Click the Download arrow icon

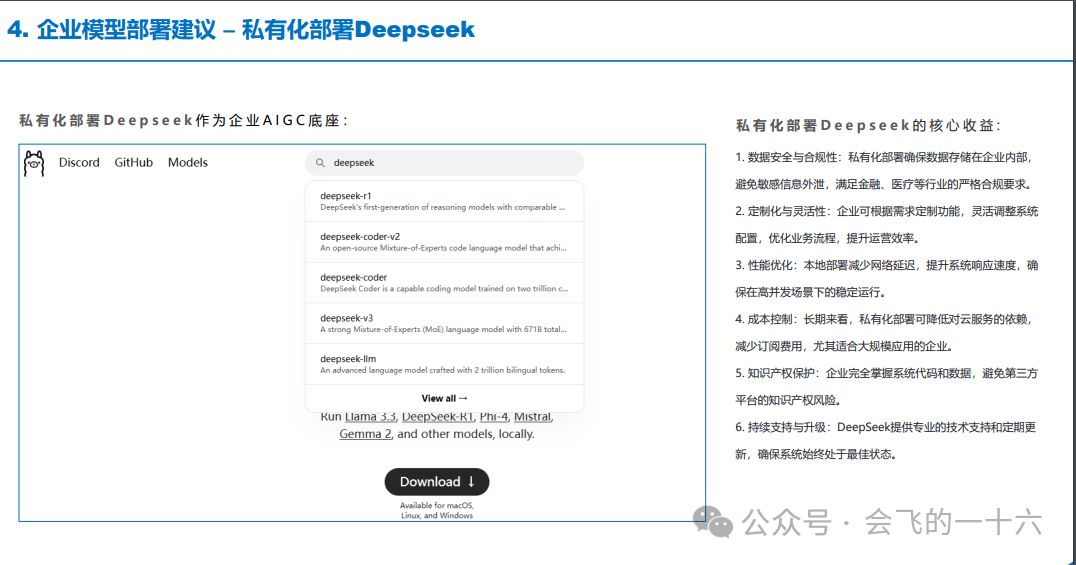471,482
